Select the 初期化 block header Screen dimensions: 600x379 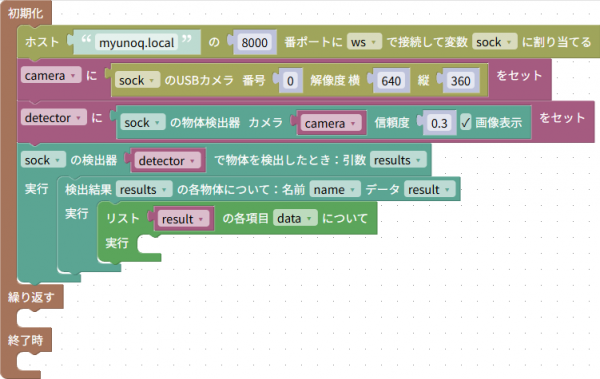point(25,13)
